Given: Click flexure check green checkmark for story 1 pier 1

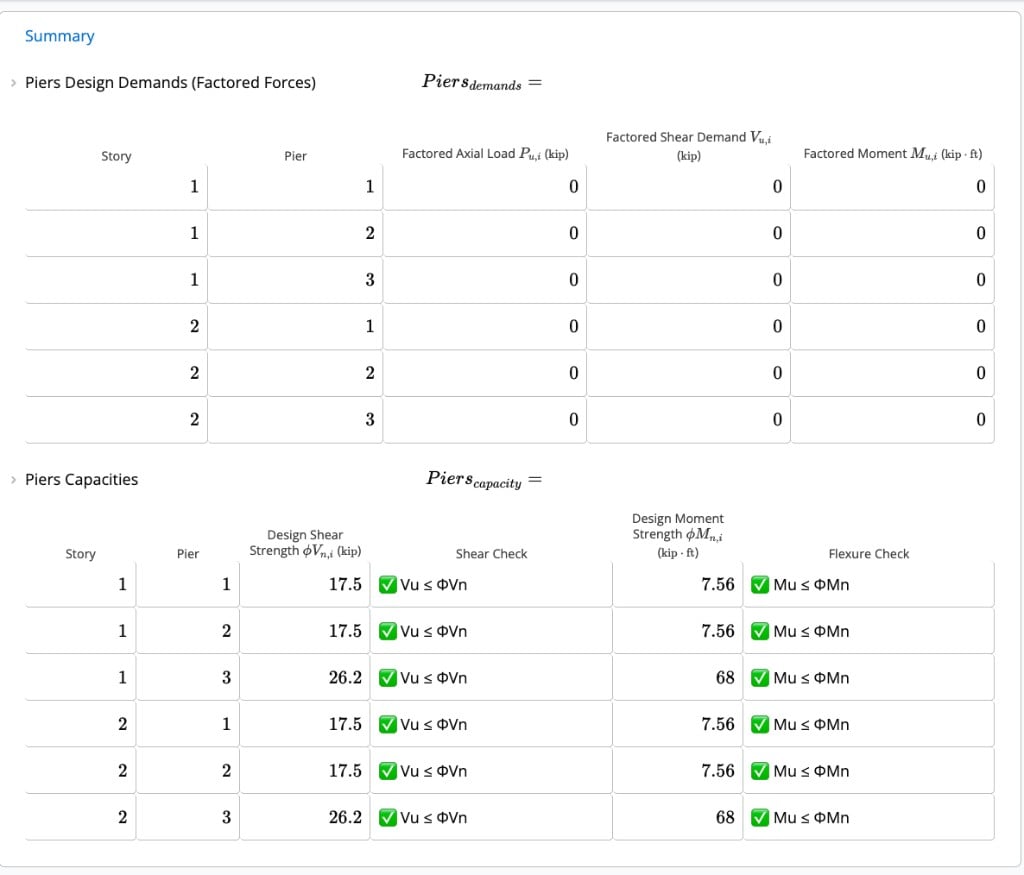Looking at the screenshot, I should (x=760, y=584).
